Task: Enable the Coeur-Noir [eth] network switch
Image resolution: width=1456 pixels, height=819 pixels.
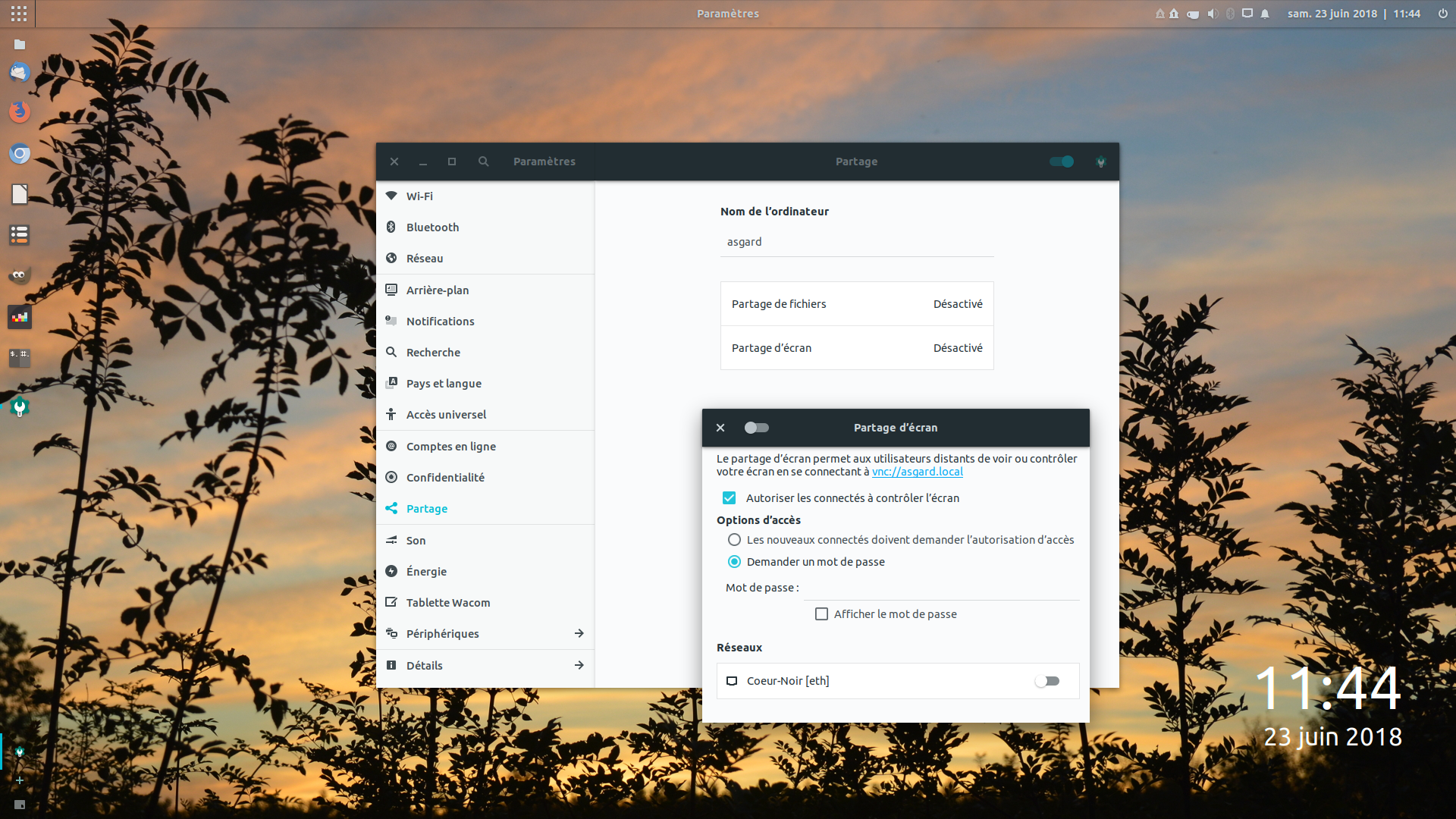Action: tap(1046, 681)
